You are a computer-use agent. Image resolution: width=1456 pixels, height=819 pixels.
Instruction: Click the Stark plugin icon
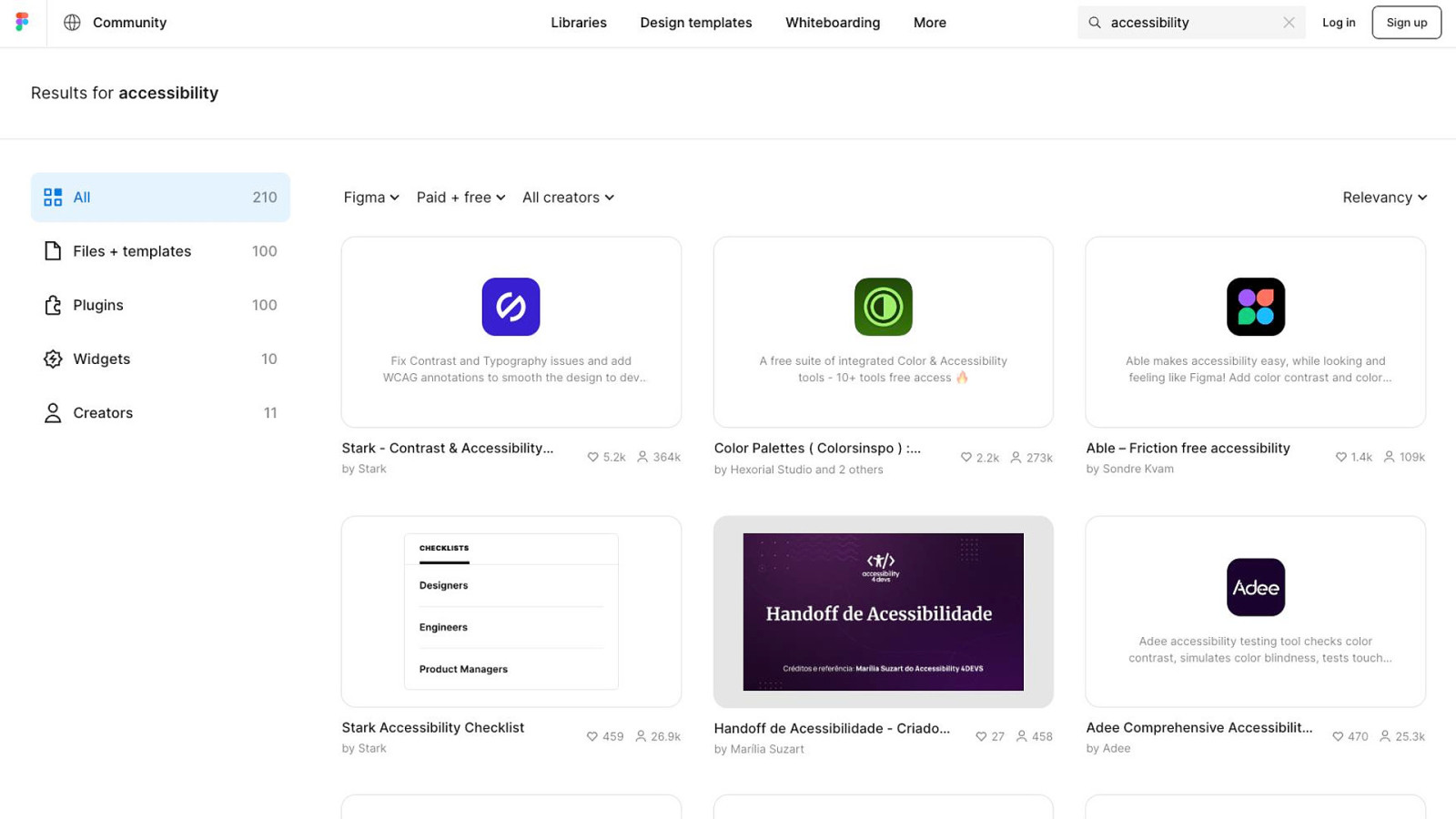click(511, 307)
